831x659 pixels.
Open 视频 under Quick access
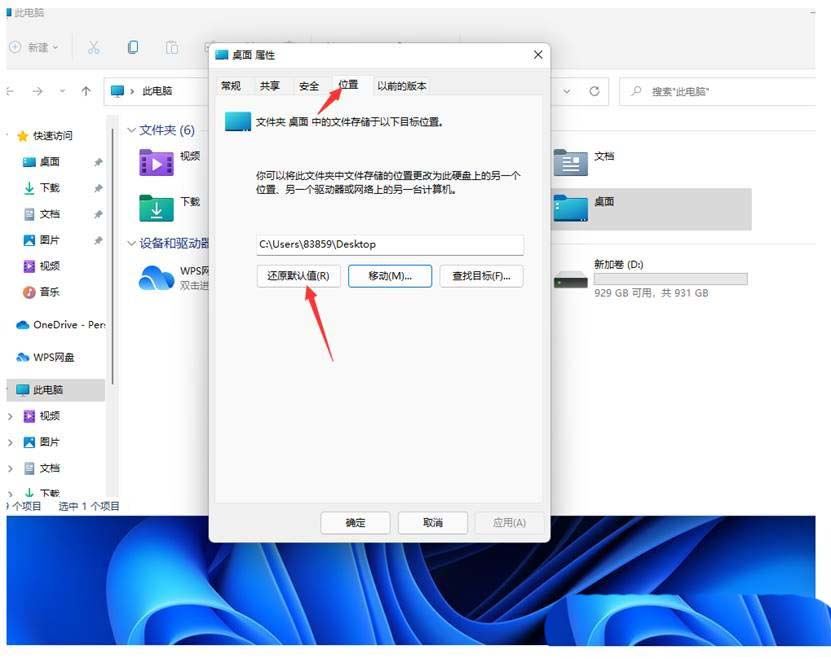click(x=49, y=266)
